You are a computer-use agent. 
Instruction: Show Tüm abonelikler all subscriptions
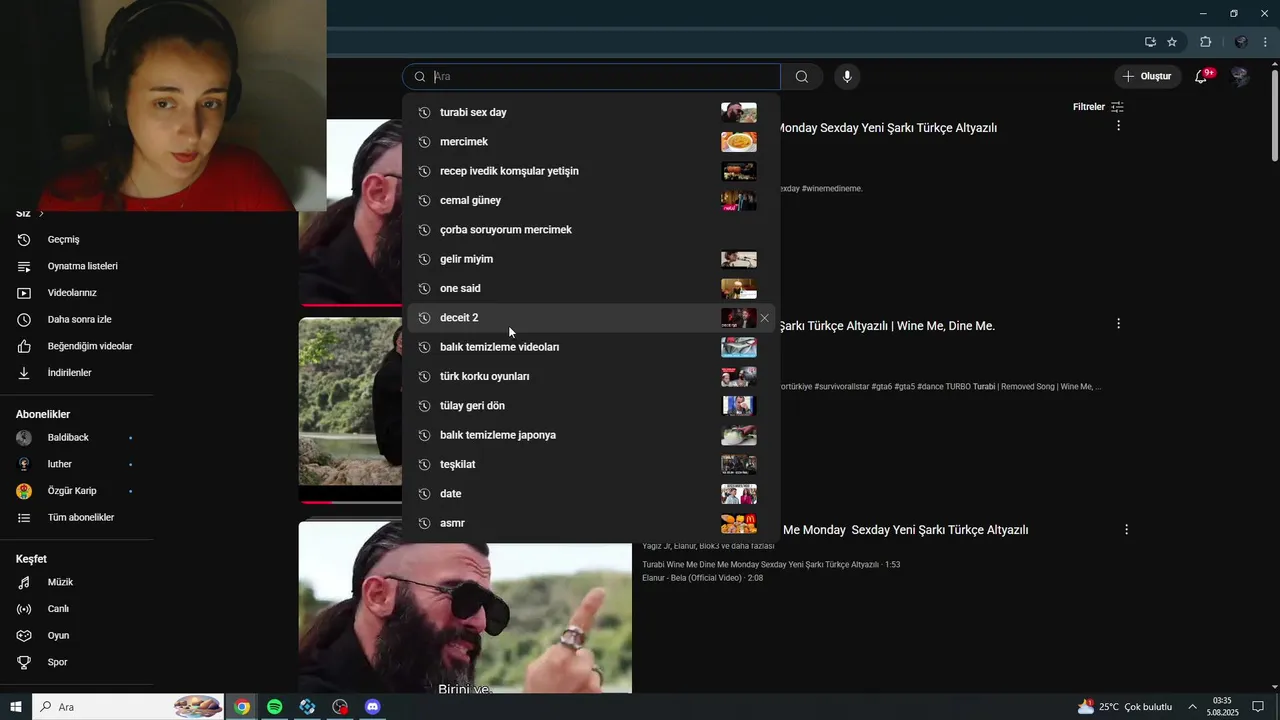click(x=80, y=518)
